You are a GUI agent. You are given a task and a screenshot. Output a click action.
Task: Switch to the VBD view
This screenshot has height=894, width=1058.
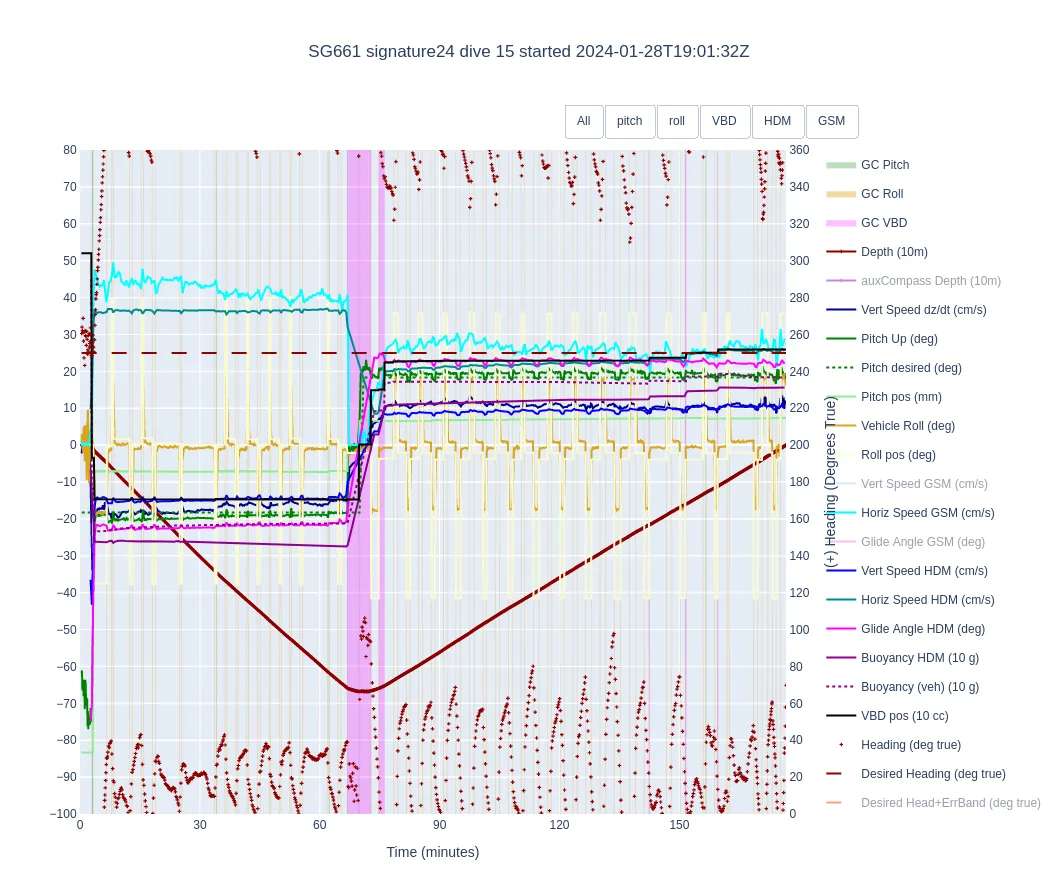point(724,121)
